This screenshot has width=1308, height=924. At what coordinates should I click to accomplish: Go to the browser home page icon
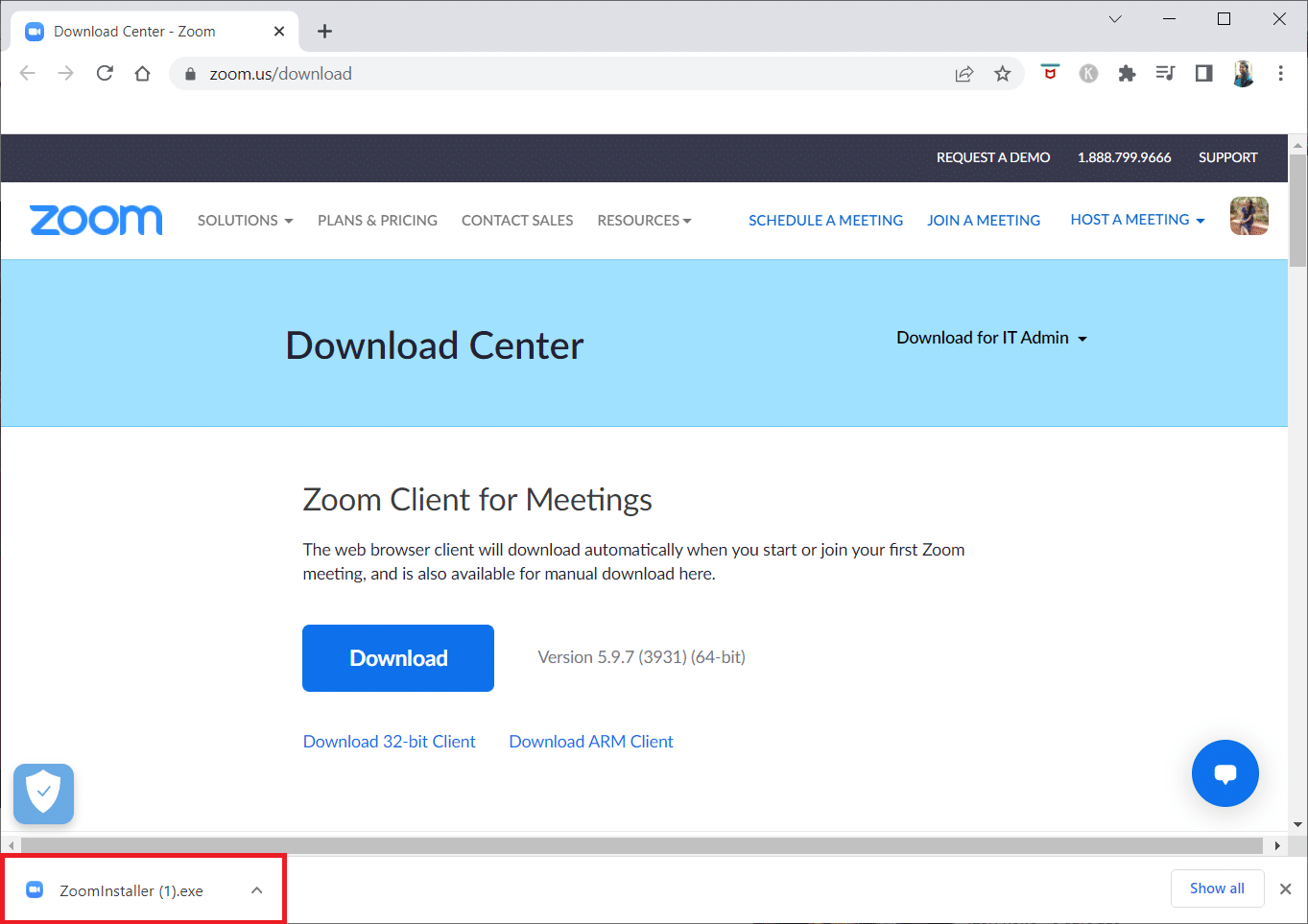142,74
